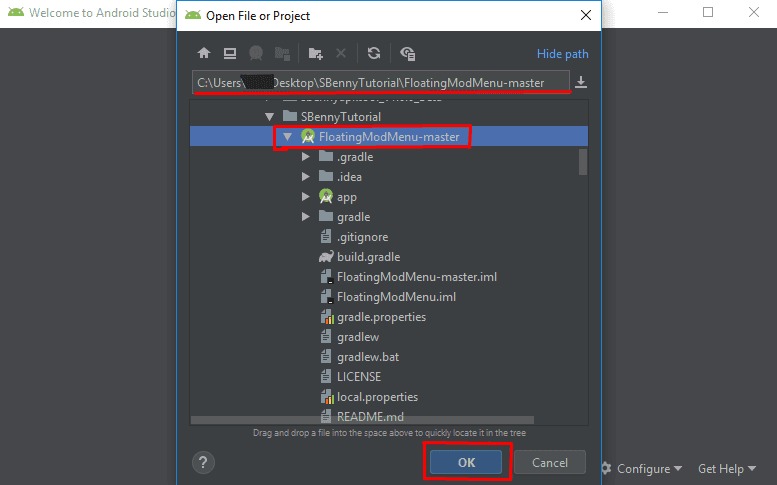
Task: Select build.gradle elephant icon file
Action: [326, 257]
